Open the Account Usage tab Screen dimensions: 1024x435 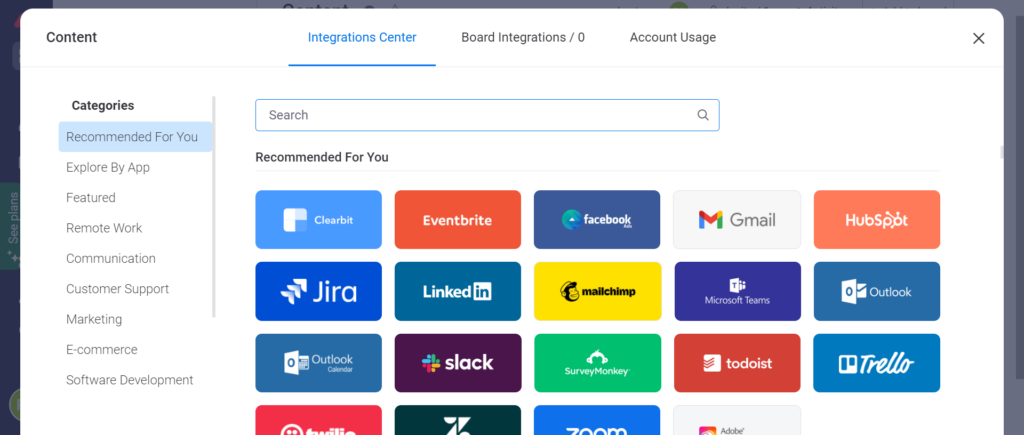(673, 37)
